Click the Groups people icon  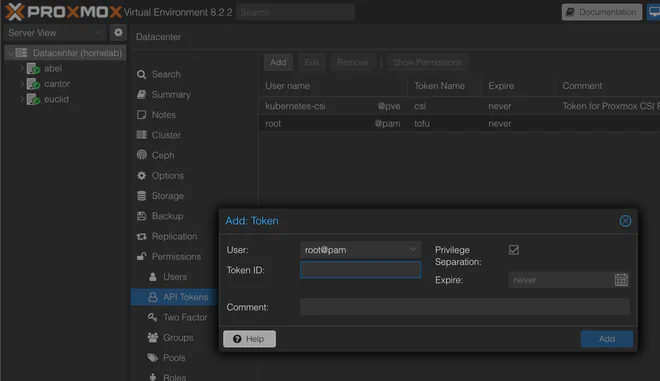pos(153,337)
